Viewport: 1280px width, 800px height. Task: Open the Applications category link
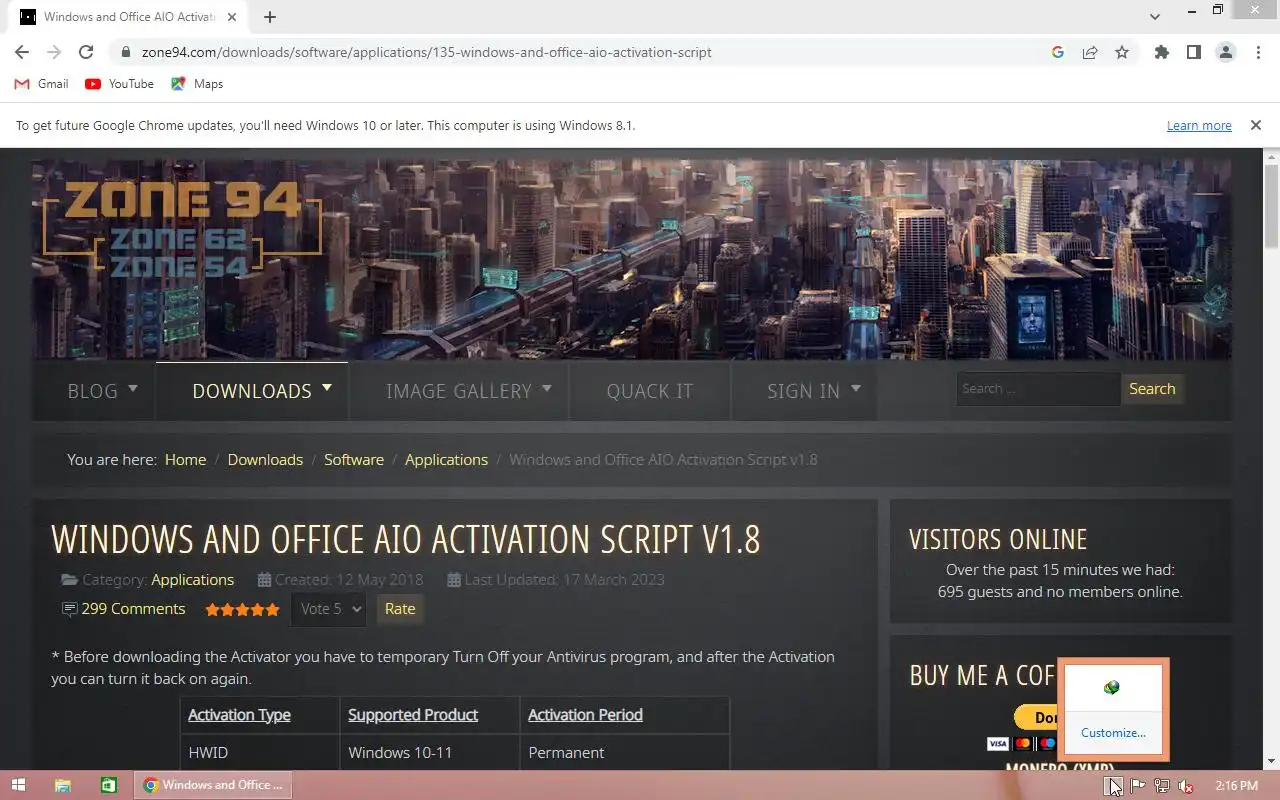[x=193, y=580]
